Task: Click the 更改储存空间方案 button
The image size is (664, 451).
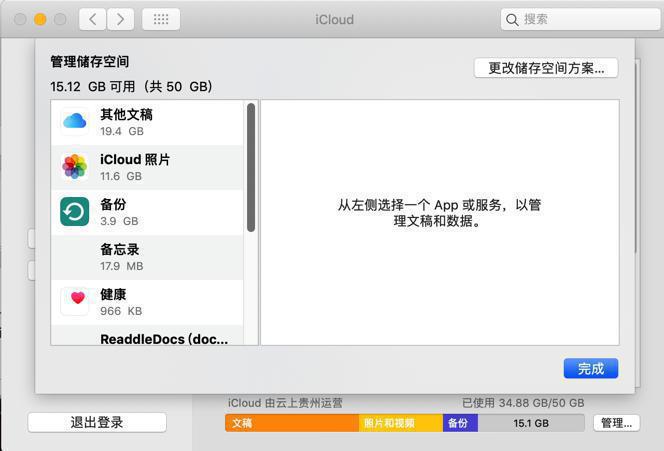Action: pos(546,68)
